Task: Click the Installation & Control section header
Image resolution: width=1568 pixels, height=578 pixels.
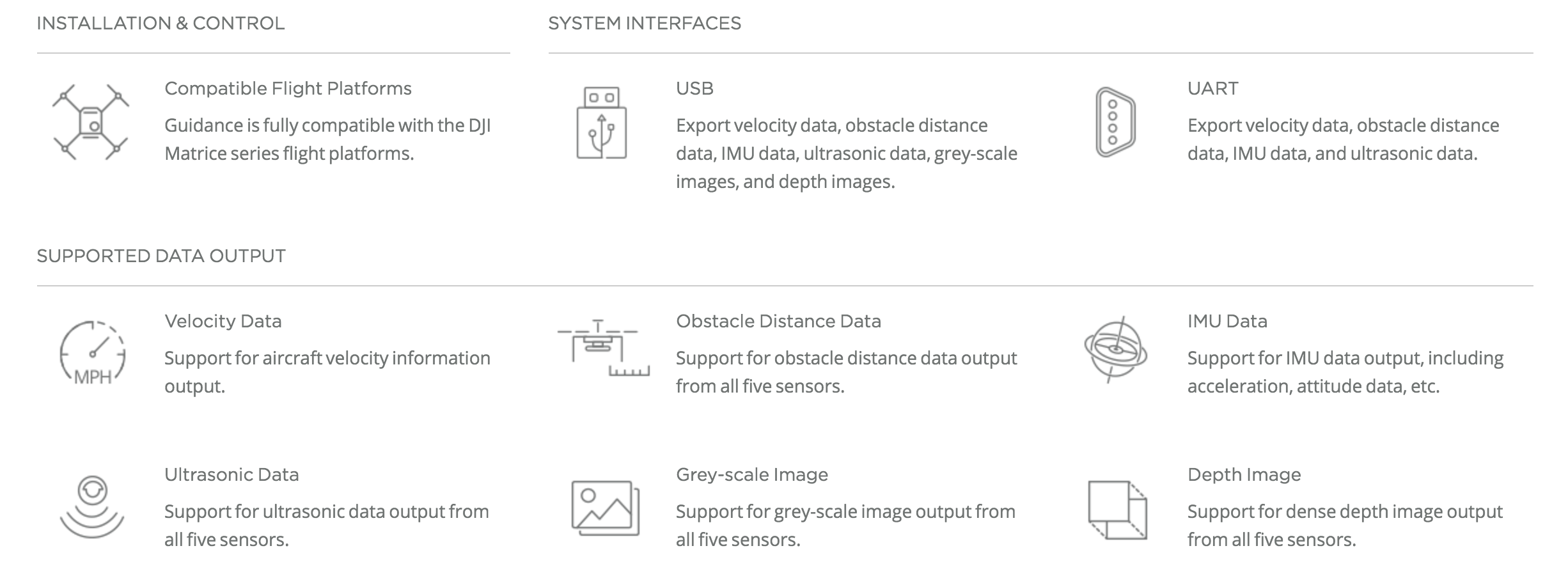Action: pyautogui.click(x=161, y=23)
